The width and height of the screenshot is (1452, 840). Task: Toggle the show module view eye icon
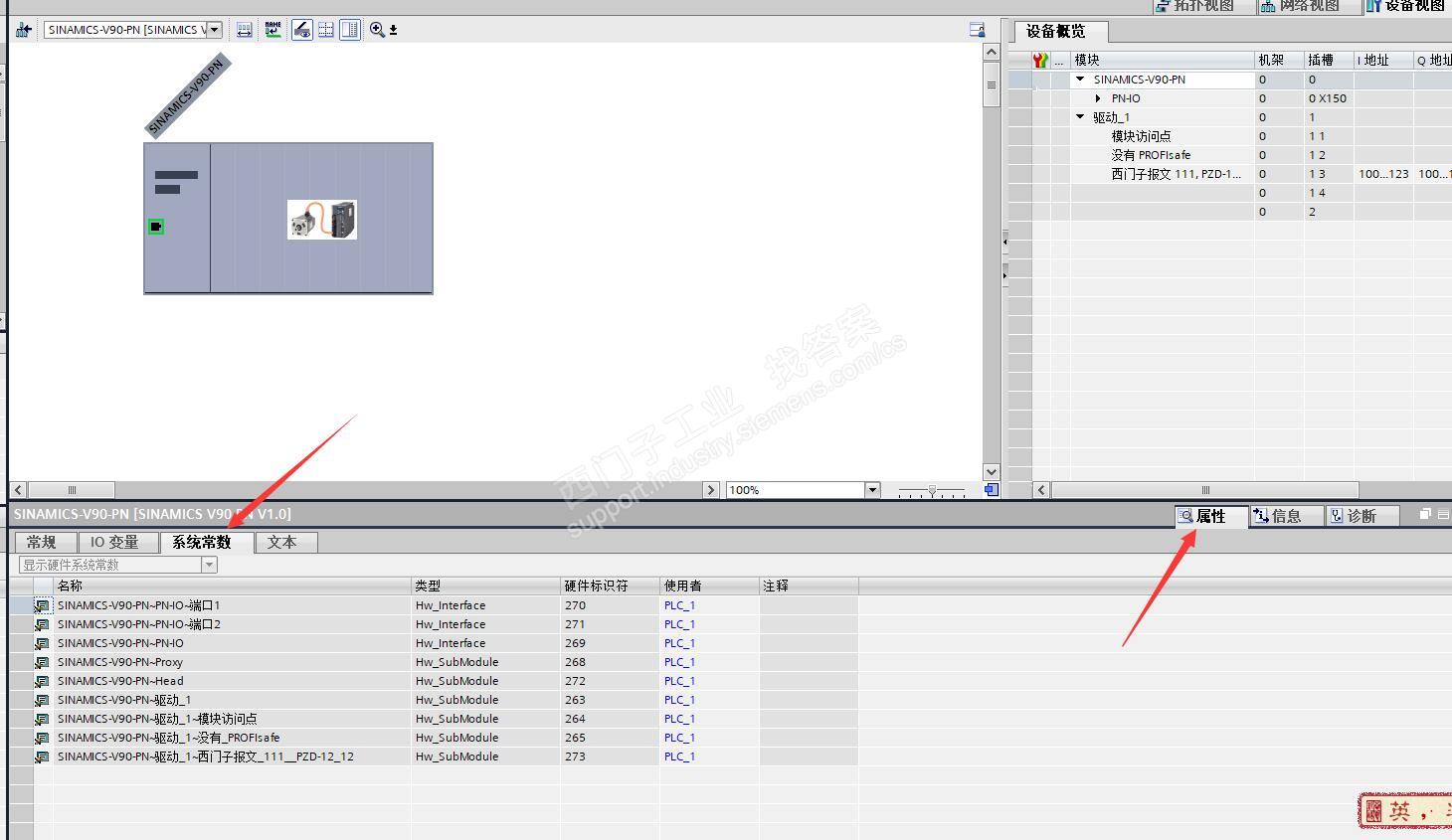301,30
